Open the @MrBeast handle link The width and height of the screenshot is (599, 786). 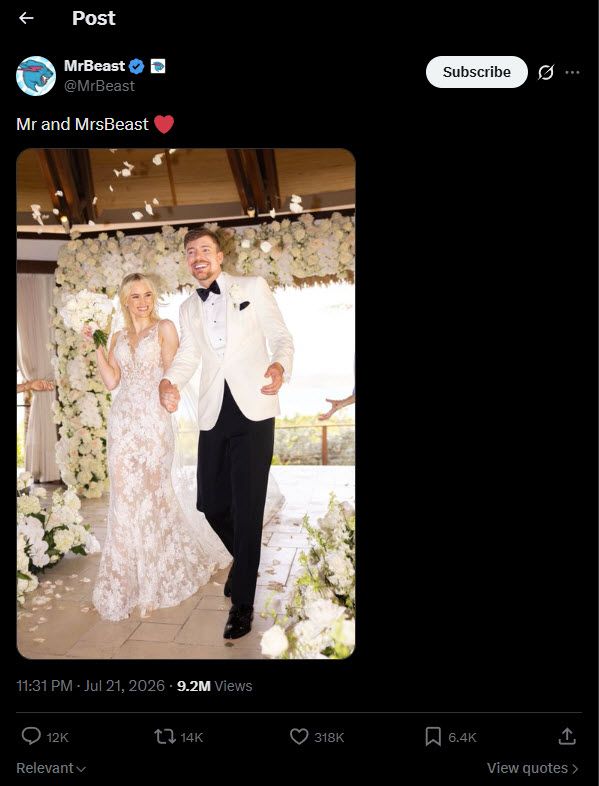tap(99, 86)
